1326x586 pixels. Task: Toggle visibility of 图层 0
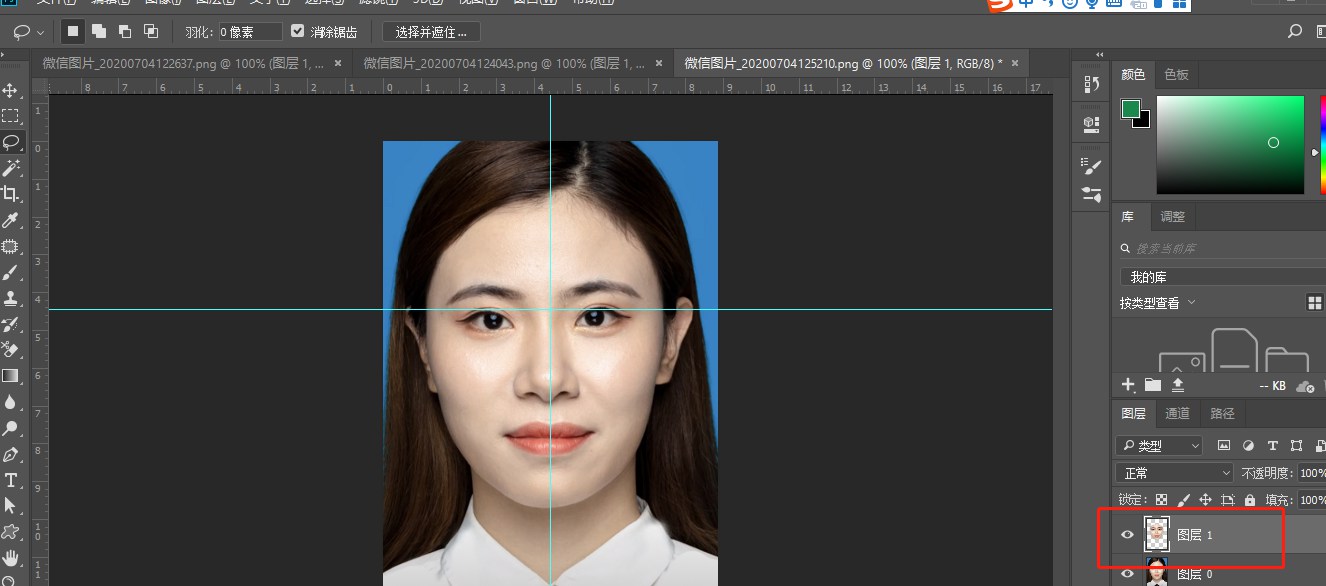(1128, 574)
